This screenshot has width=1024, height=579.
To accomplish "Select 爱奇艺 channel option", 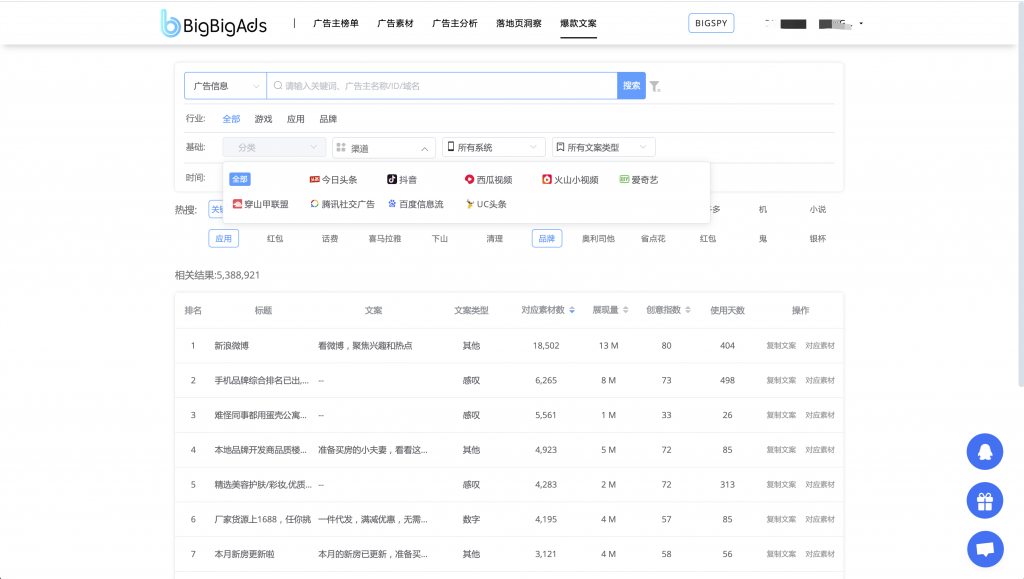I will [x=639, y=180].
